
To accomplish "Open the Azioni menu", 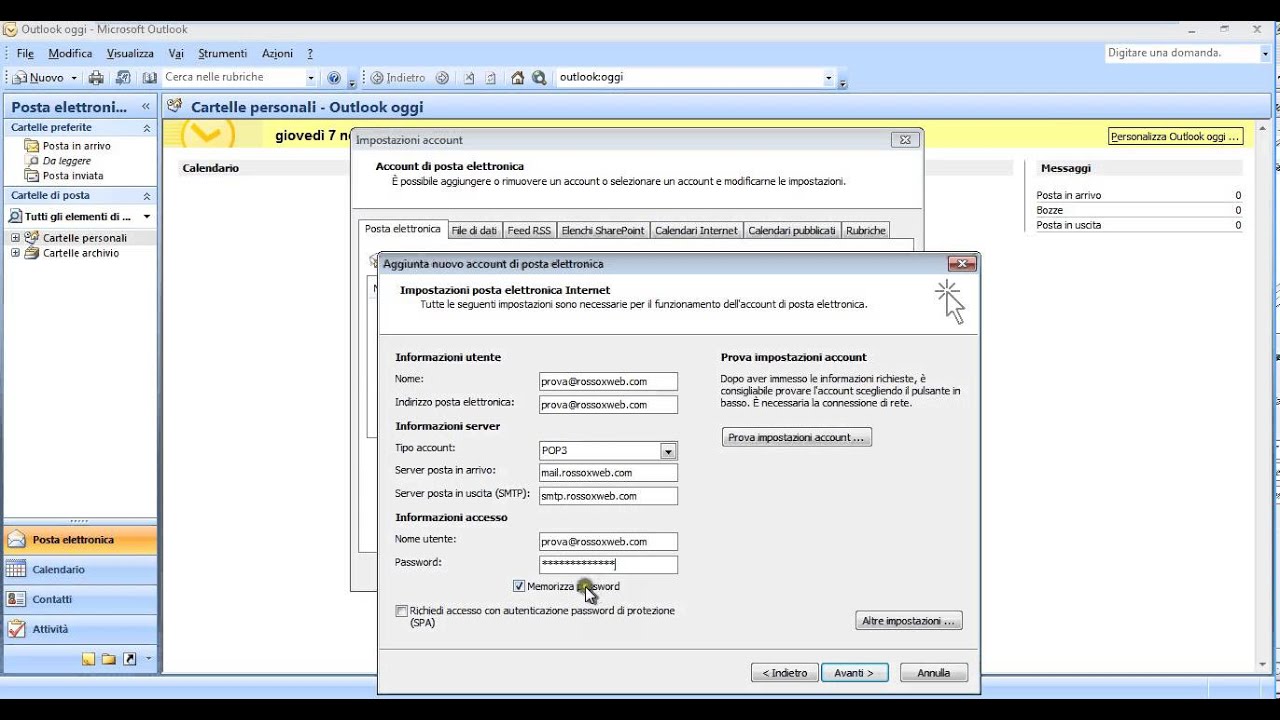I will tap(277, 54).
